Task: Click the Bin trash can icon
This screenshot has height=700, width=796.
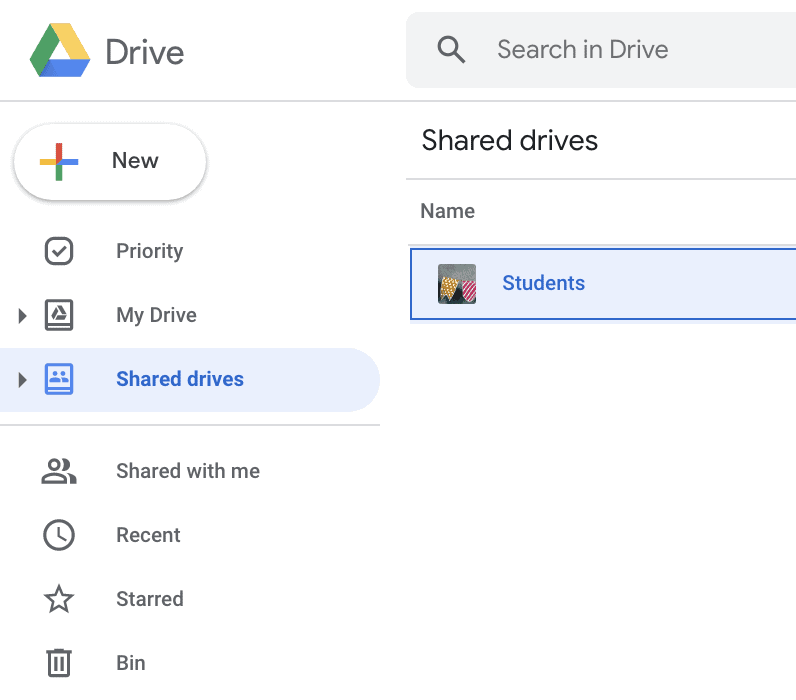Action: 59,663
